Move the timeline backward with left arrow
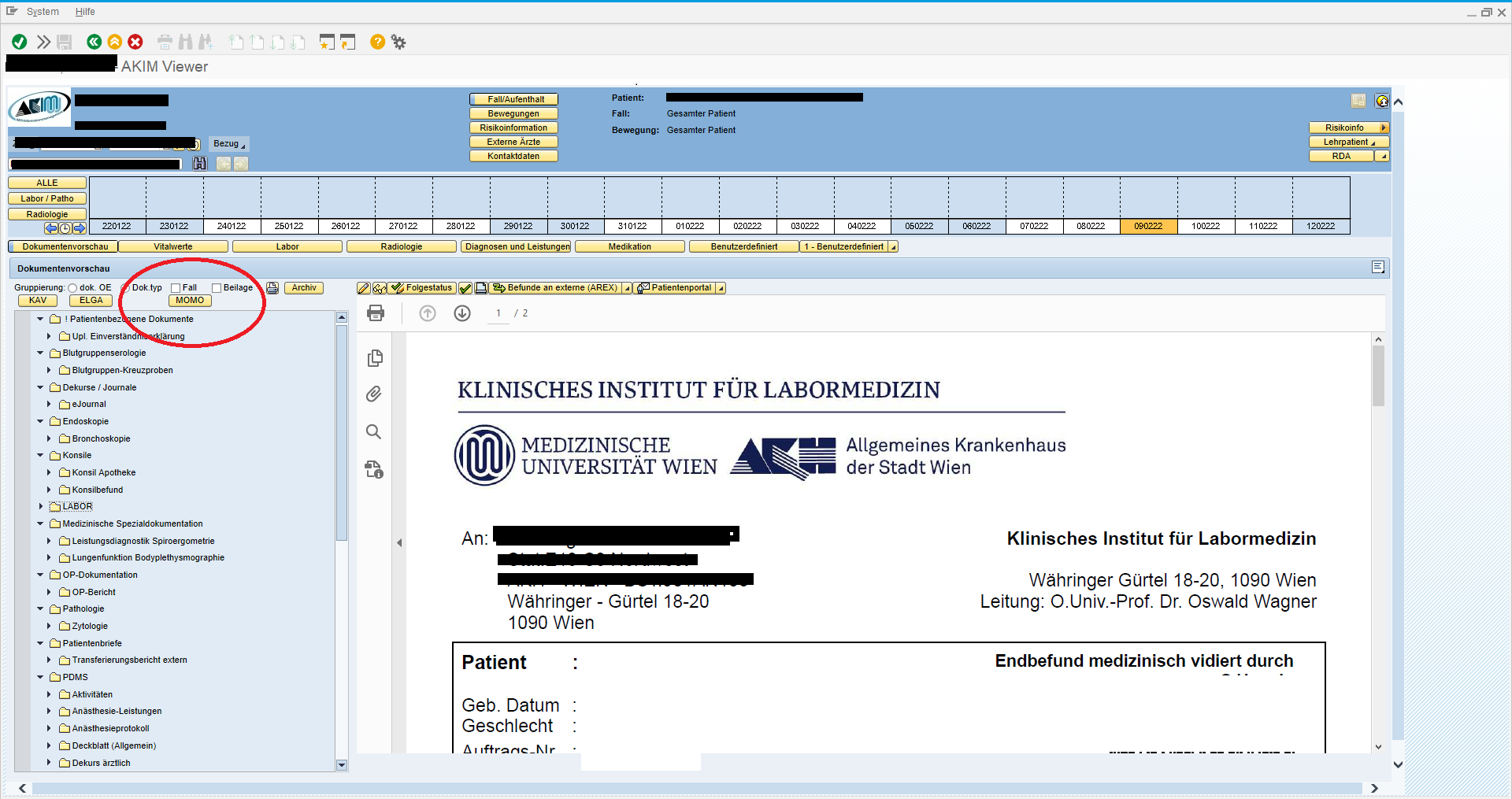The height and width of the screenshot is (799, 1512). point(52,228)
